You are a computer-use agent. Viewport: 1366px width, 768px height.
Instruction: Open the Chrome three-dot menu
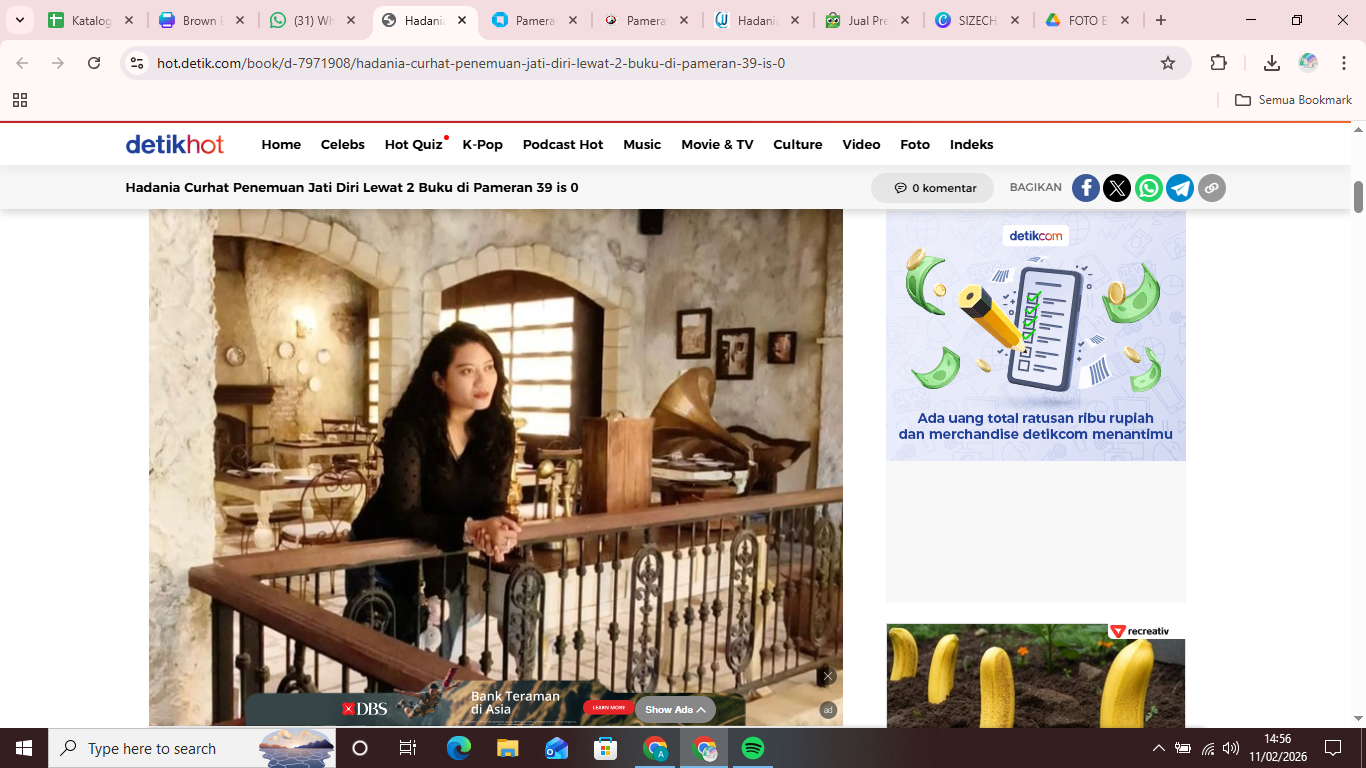[x=1344, y=63]
